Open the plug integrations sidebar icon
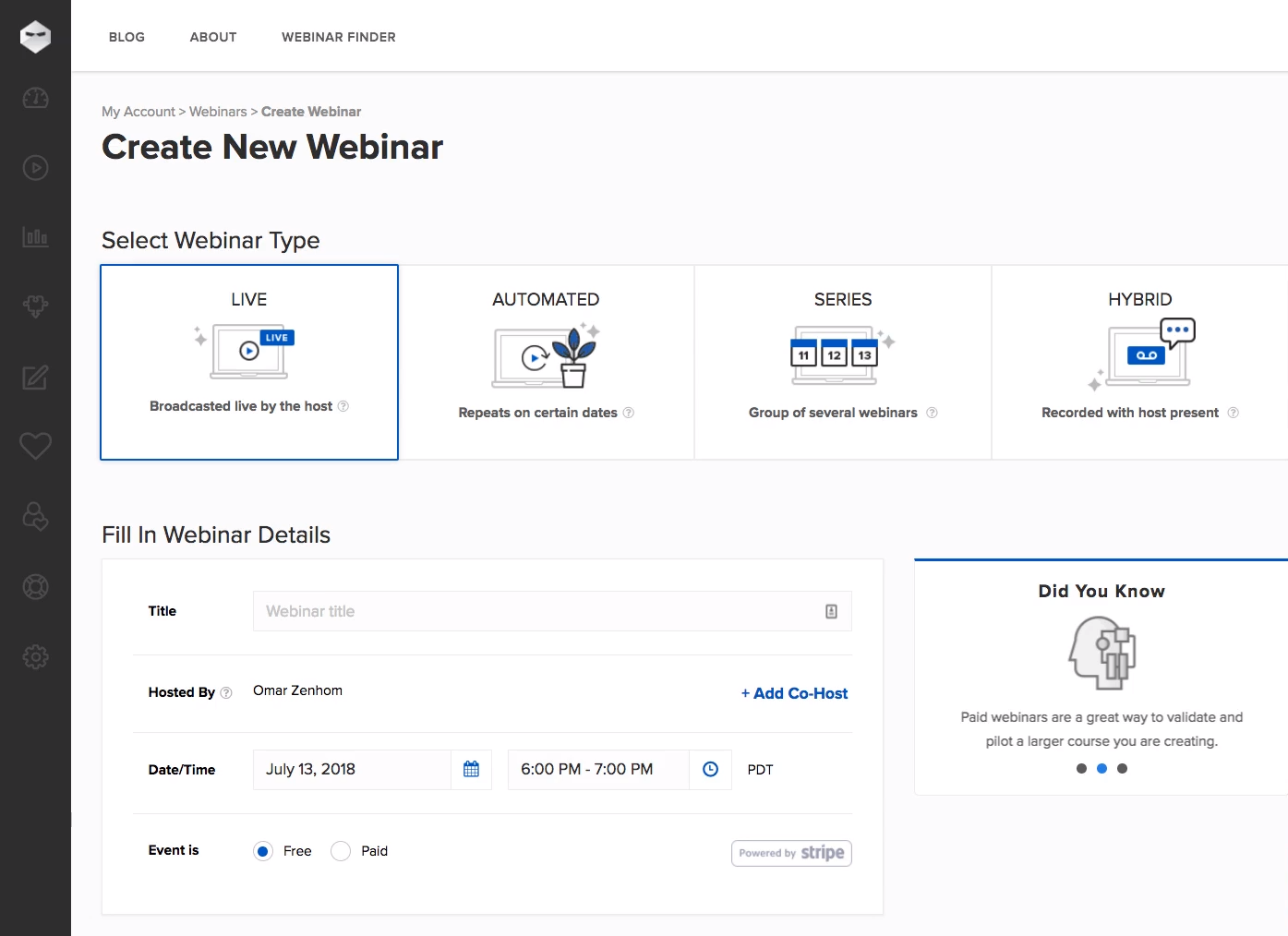The height and width of the screenshot is (936, 1288). (x=35, y=306)
